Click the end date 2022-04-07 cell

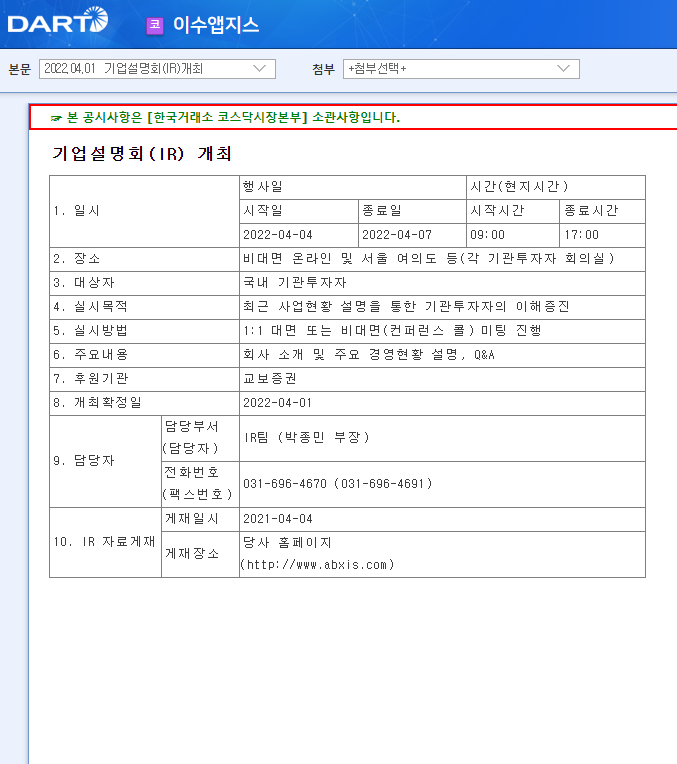tap(412, 235)
